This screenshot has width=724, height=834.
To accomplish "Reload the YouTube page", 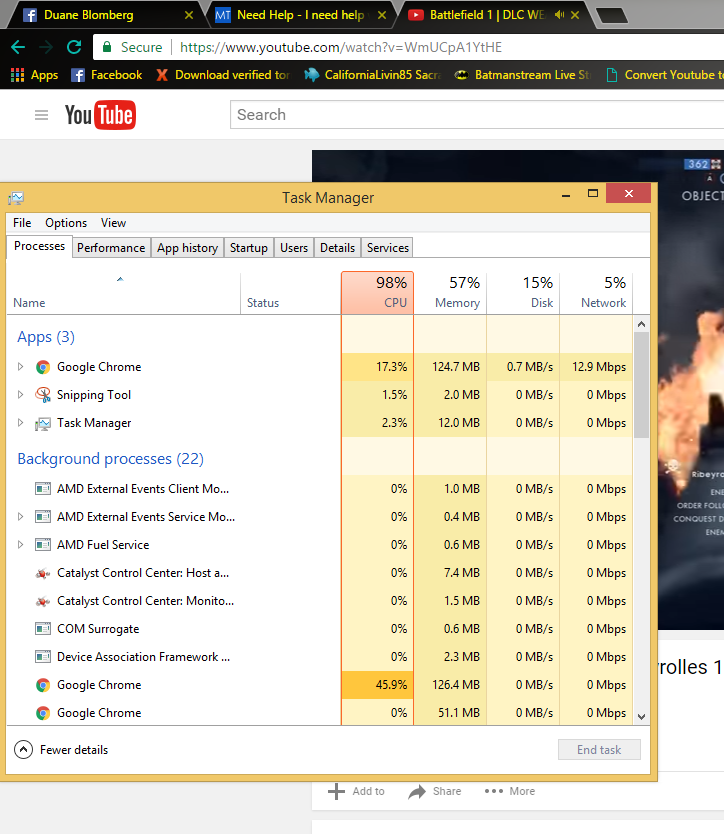I will click(x=74, y=47).
